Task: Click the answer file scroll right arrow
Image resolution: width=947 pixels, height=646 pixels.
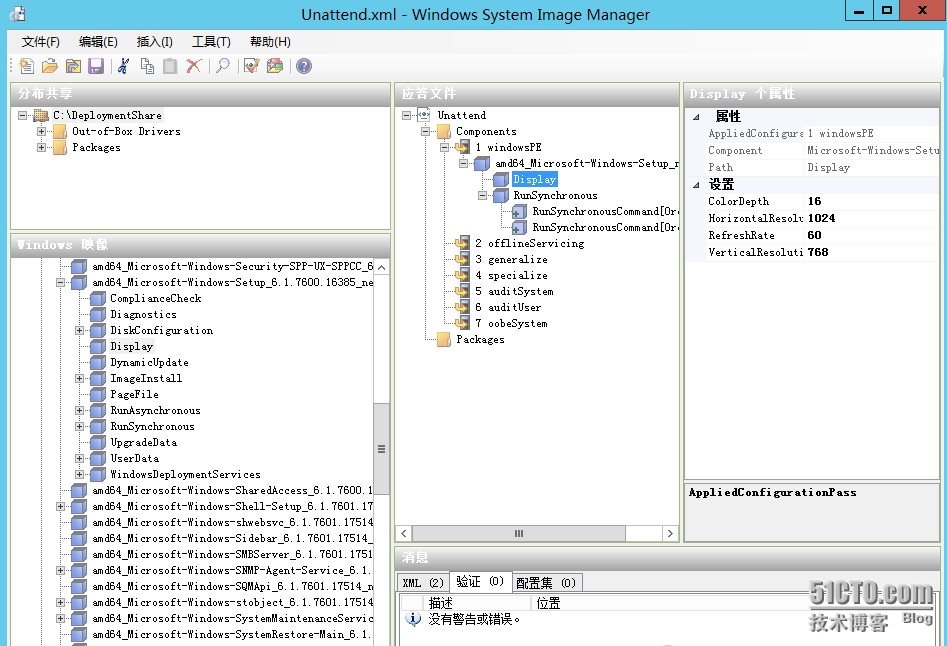Action: pos(670,534)
